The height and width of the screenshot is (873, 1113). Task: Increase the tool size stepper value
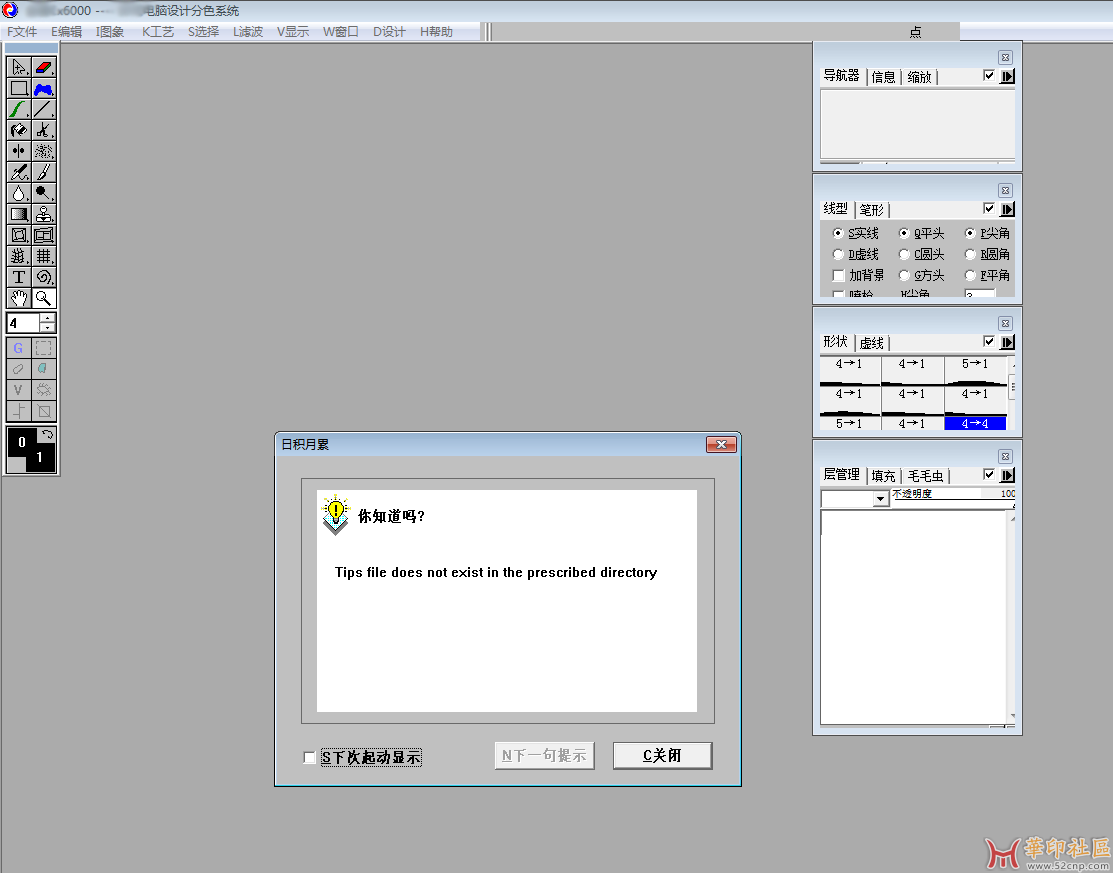pos(48,318)
